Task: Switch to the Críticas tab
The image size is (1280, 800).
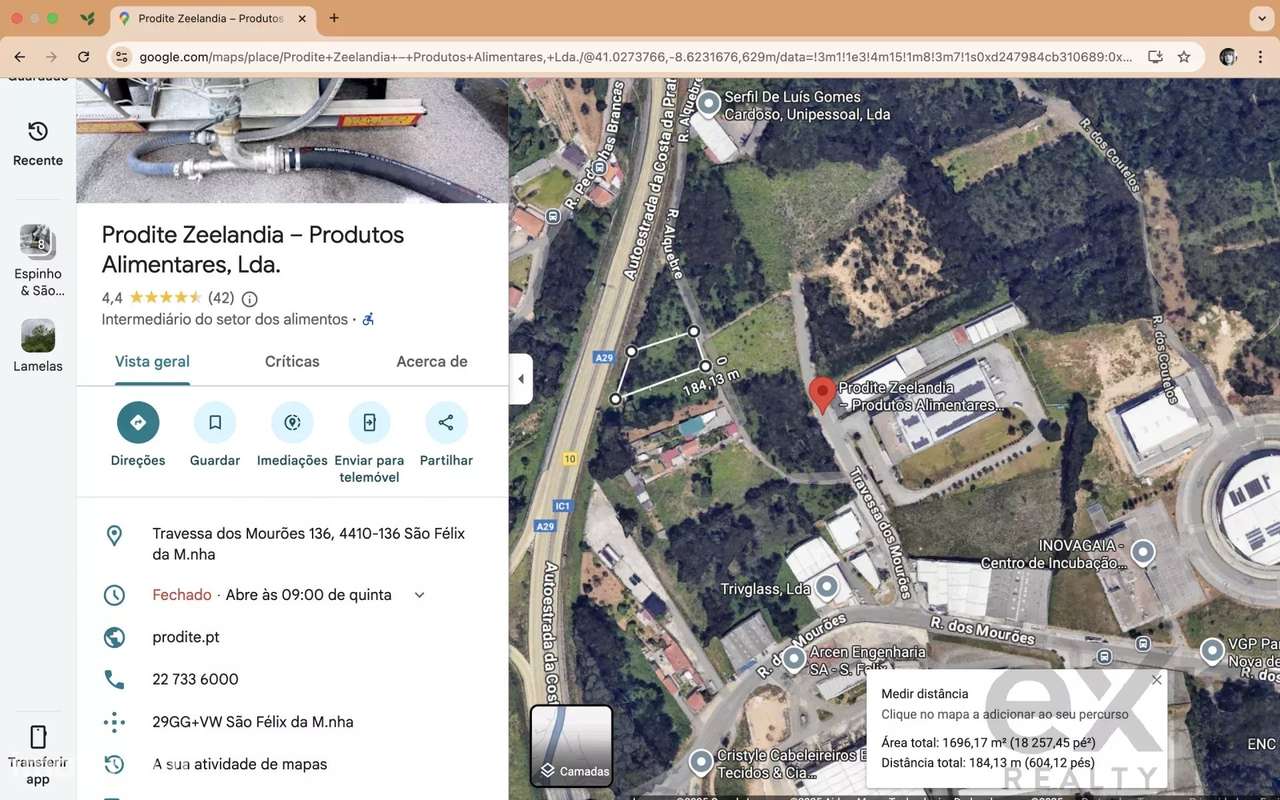Action: click(291, 361)
